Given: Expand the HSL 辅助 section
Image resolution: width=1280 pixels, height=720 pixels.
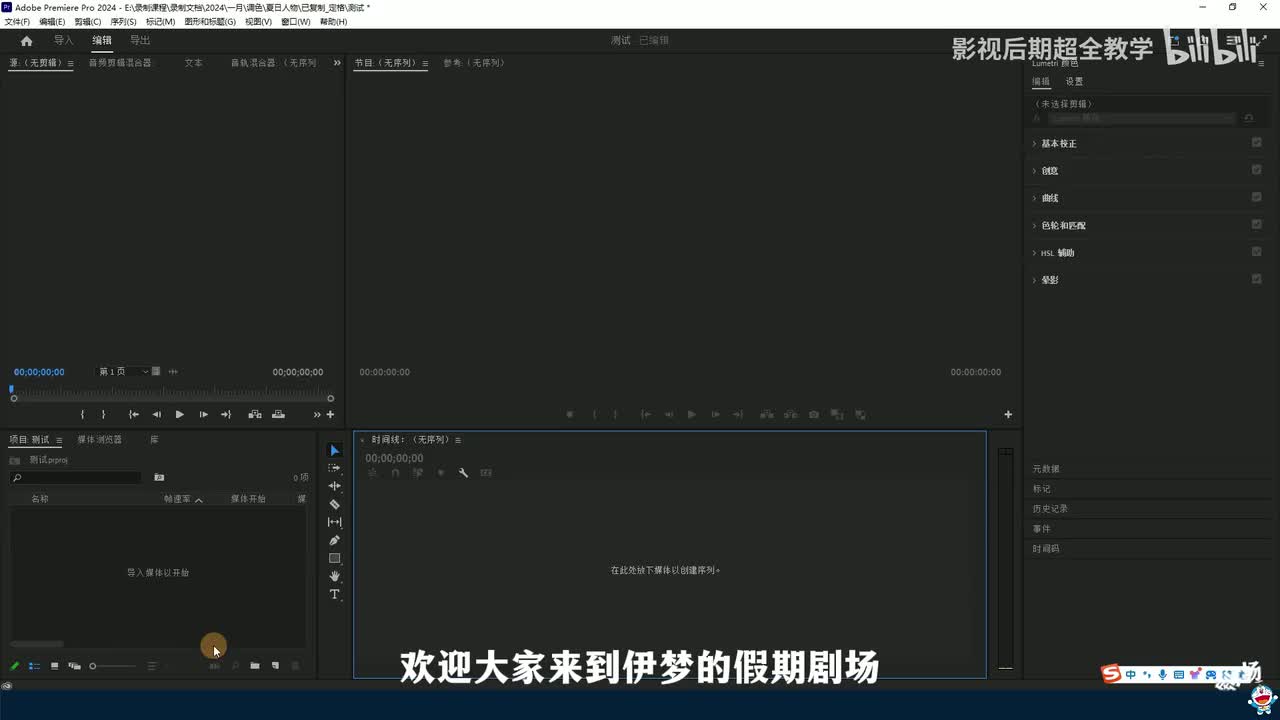Looking at the screenshot, I should tap(1034, 253).
